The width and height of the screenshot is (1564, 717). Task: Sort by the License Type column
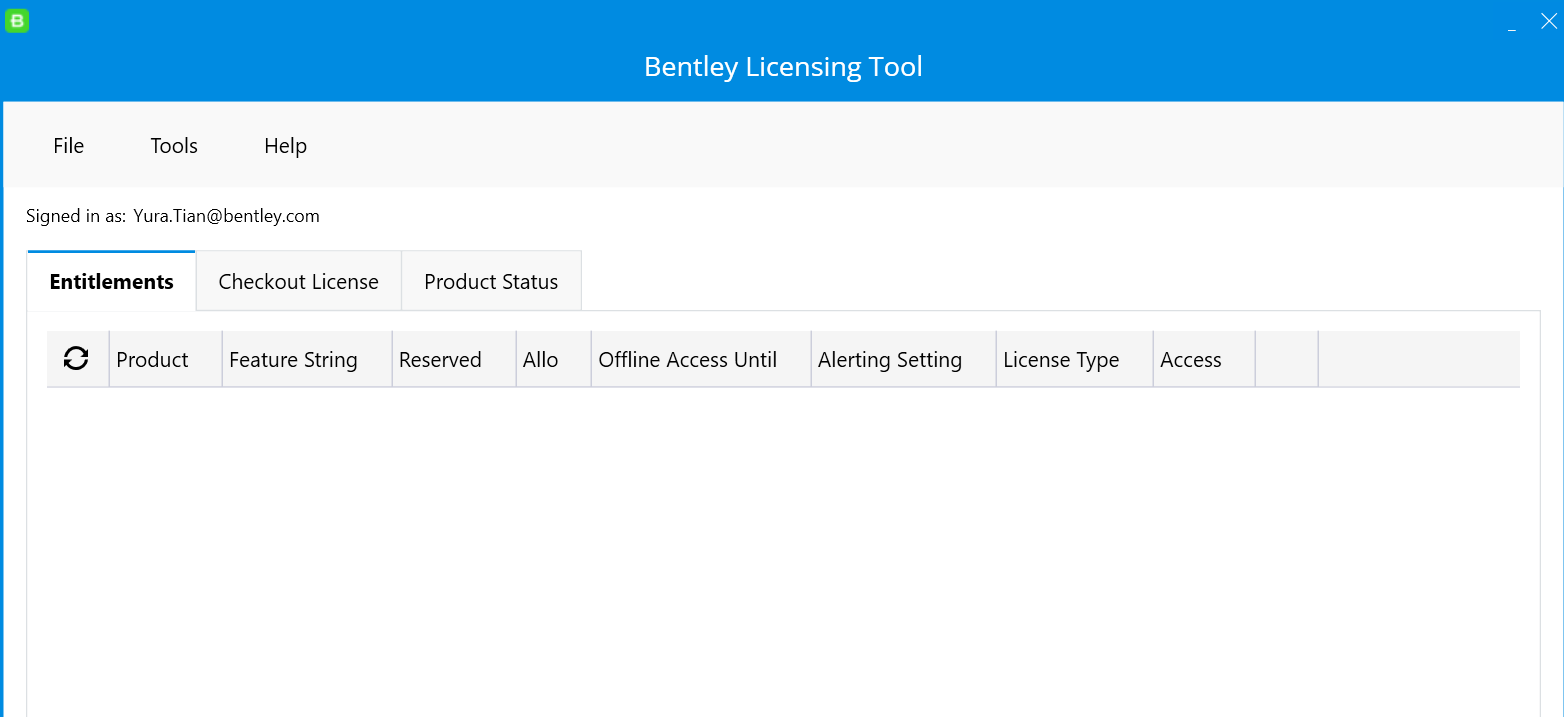(x=1061, y=360)
